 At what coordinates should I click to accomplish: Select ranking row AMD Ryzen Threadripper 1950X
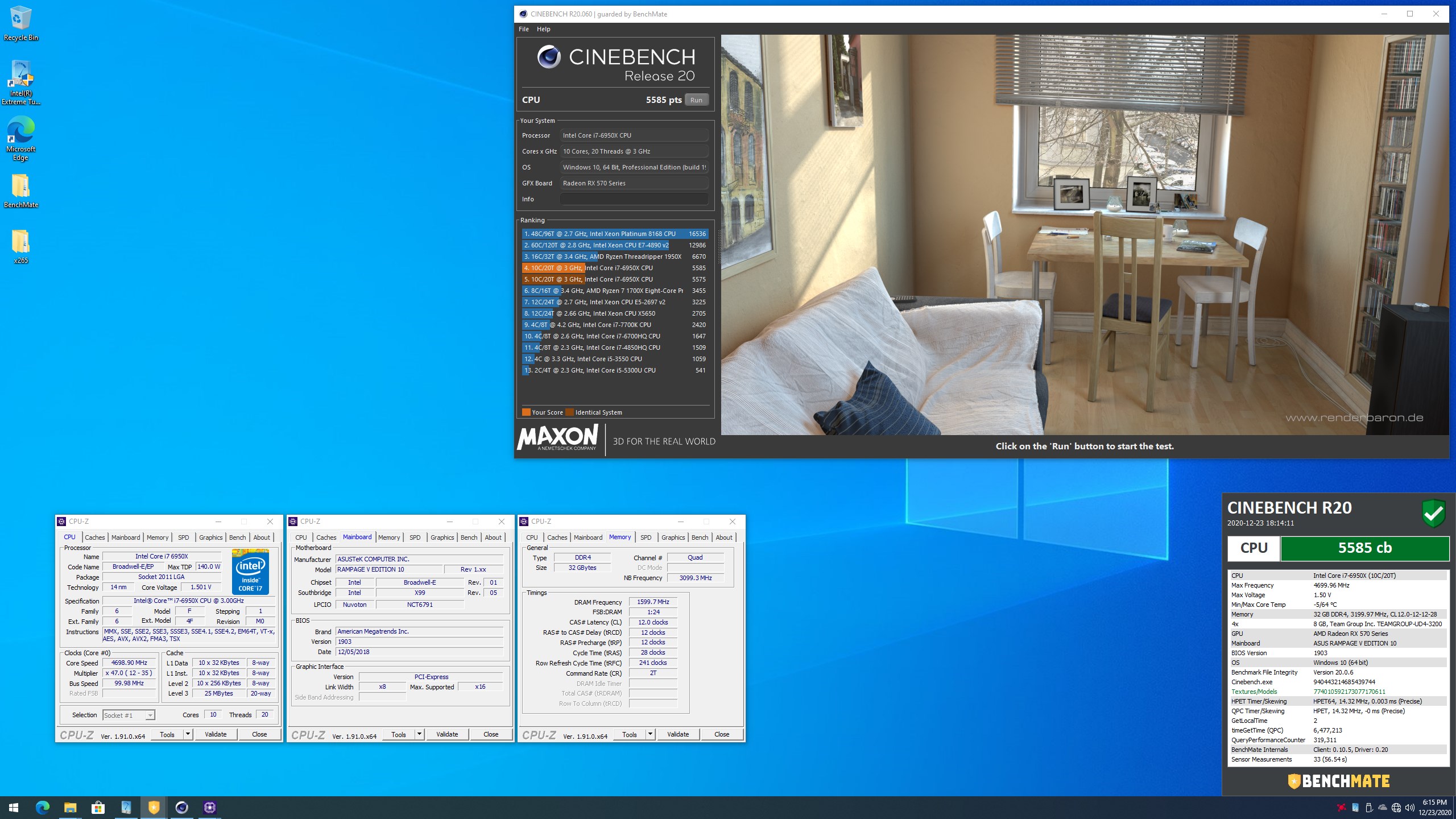(615, 257)
